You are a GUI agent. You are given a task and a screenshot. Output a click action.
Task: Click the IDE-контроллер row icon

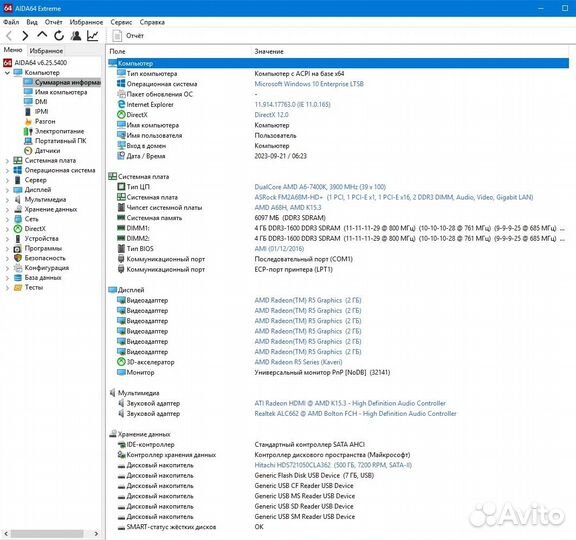(121, 444)
